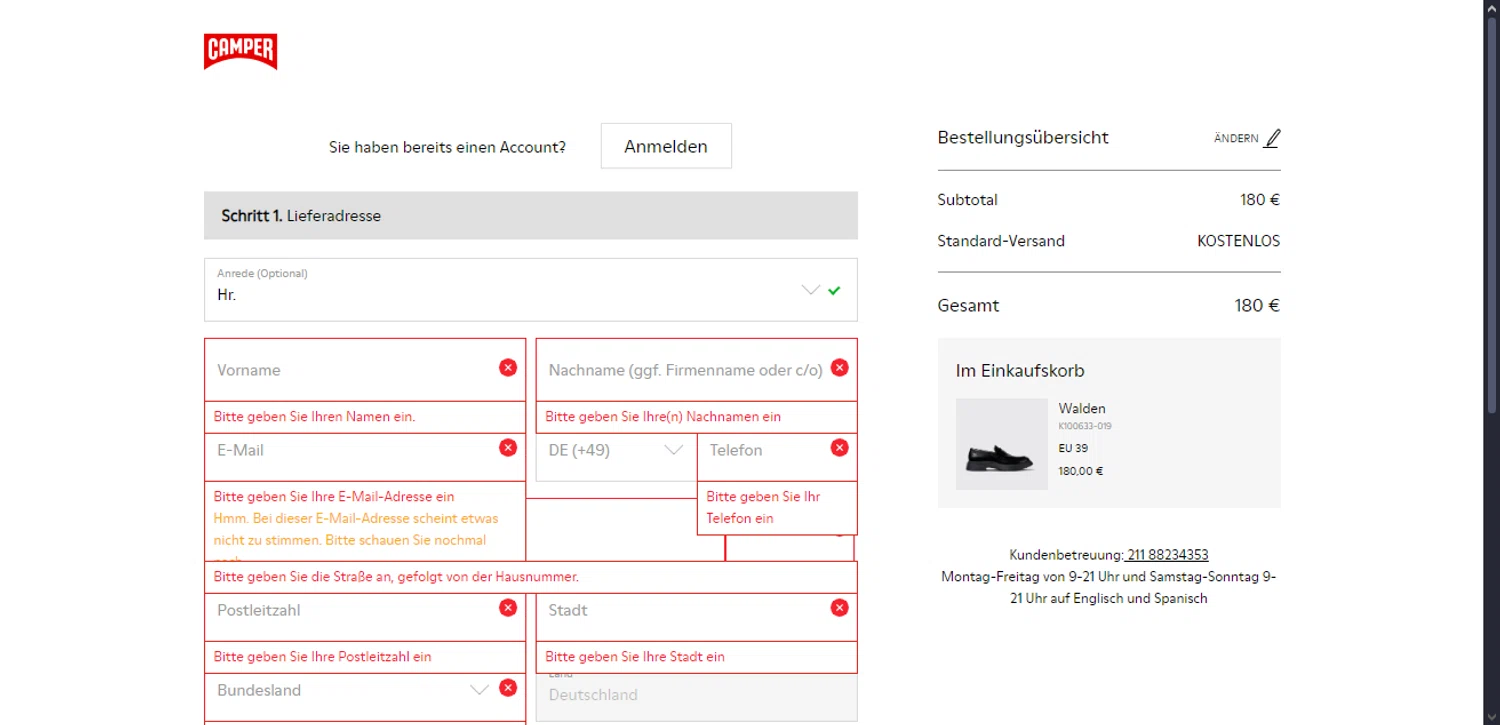Click the pencil edit icon beside Ändern

coord(1271,139)
